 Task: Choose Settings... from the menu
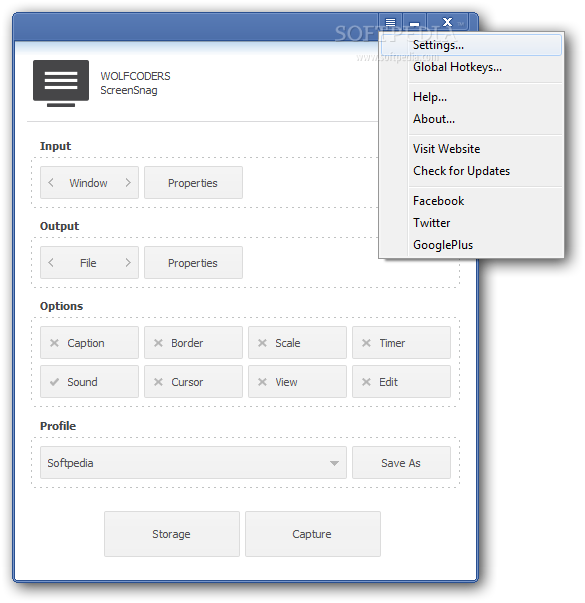[471, 45]
